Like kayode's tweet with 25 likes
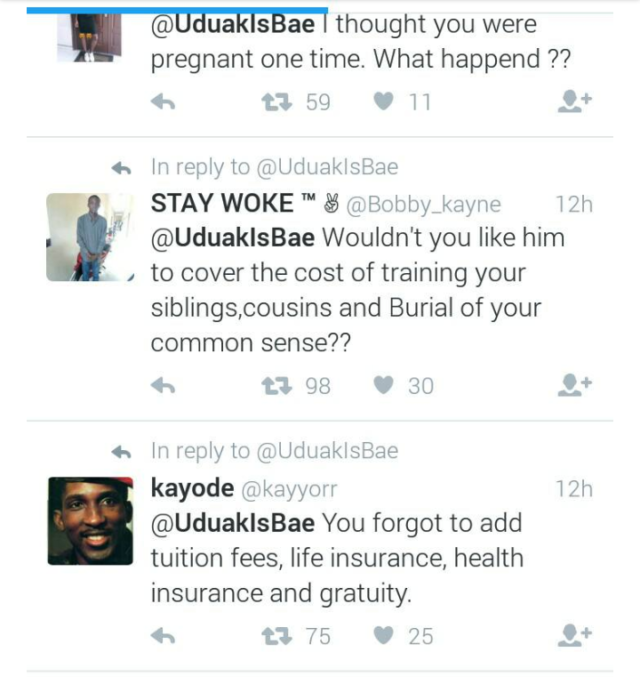The height and width of the screenshot is (684, 640). tap(383, 635)
